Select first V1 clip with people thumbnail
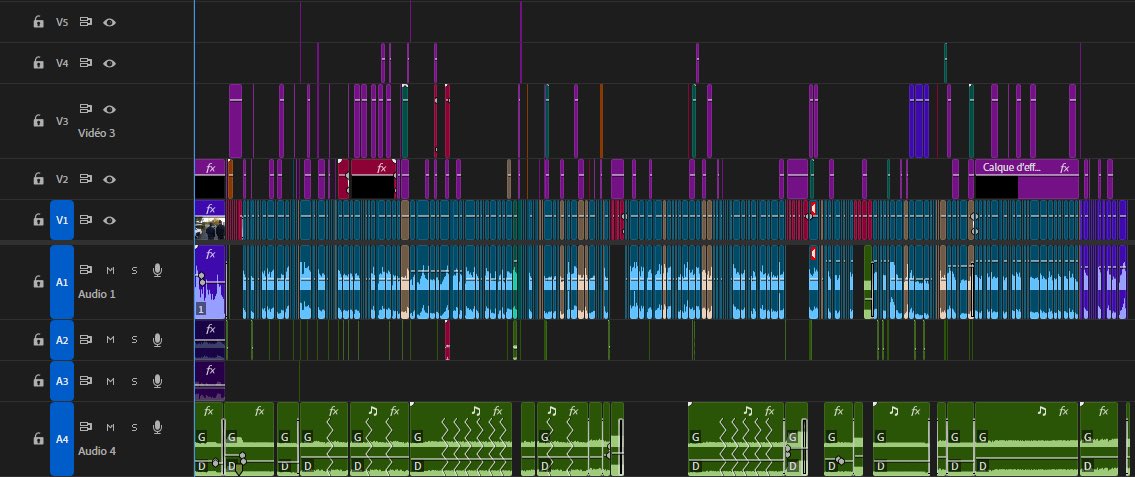Viewport: 1135px width, 477px height. pos(210,220)
